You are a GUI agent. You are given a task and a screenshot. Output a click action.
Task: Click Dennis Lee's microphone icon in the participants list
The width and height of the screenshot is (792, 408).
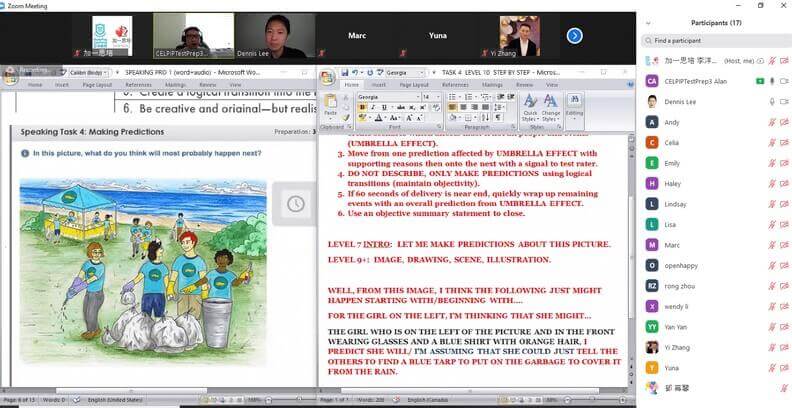click(x=771, y=102)
